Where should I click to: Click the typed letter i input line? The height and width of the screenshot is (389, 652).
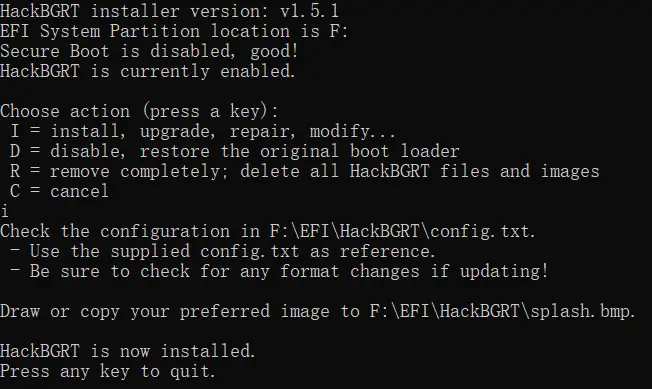coord(5,211)
